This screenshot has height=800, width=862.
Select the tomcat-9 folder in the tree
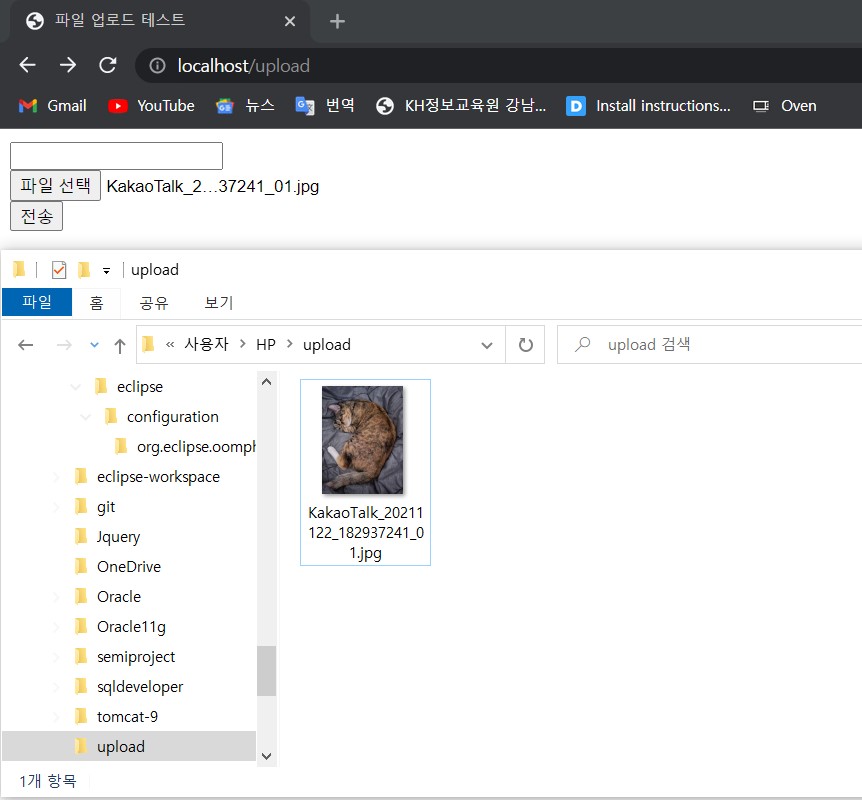(127, 716)
